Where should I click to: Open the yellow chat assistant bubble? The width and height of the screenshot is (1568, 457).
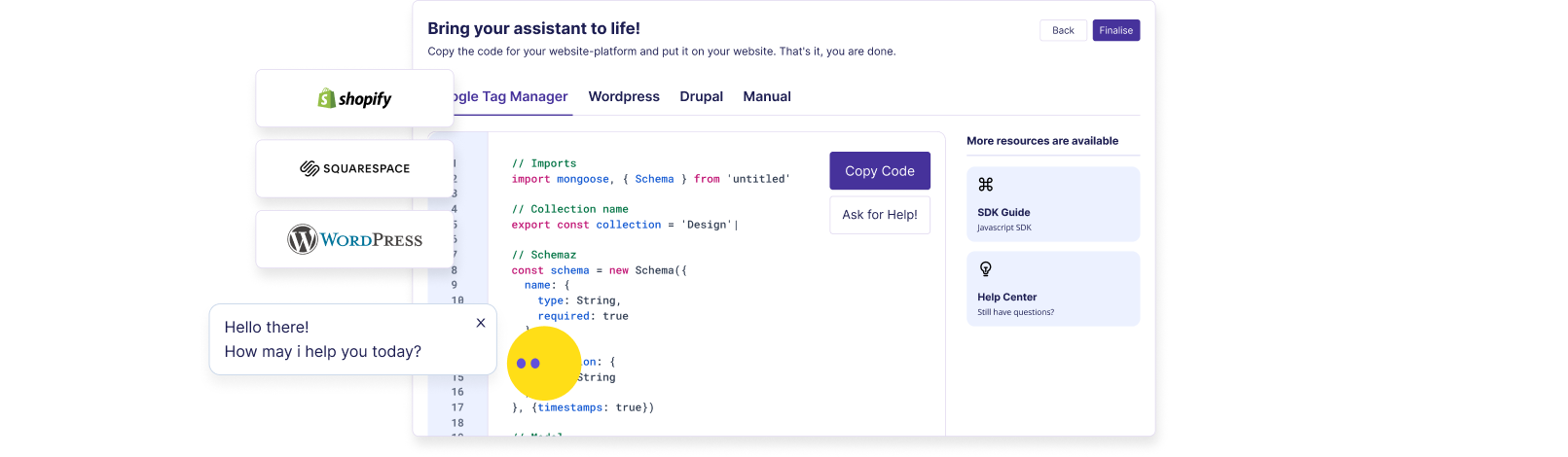point(543,363)
